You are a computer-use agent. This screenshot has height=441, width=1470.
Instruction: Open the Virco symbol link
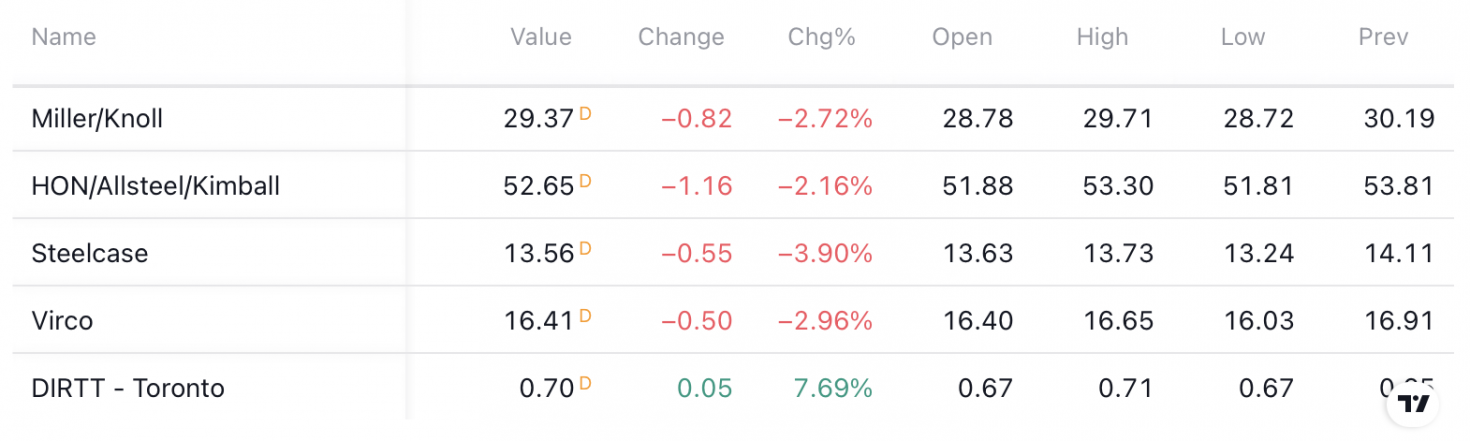62,321
